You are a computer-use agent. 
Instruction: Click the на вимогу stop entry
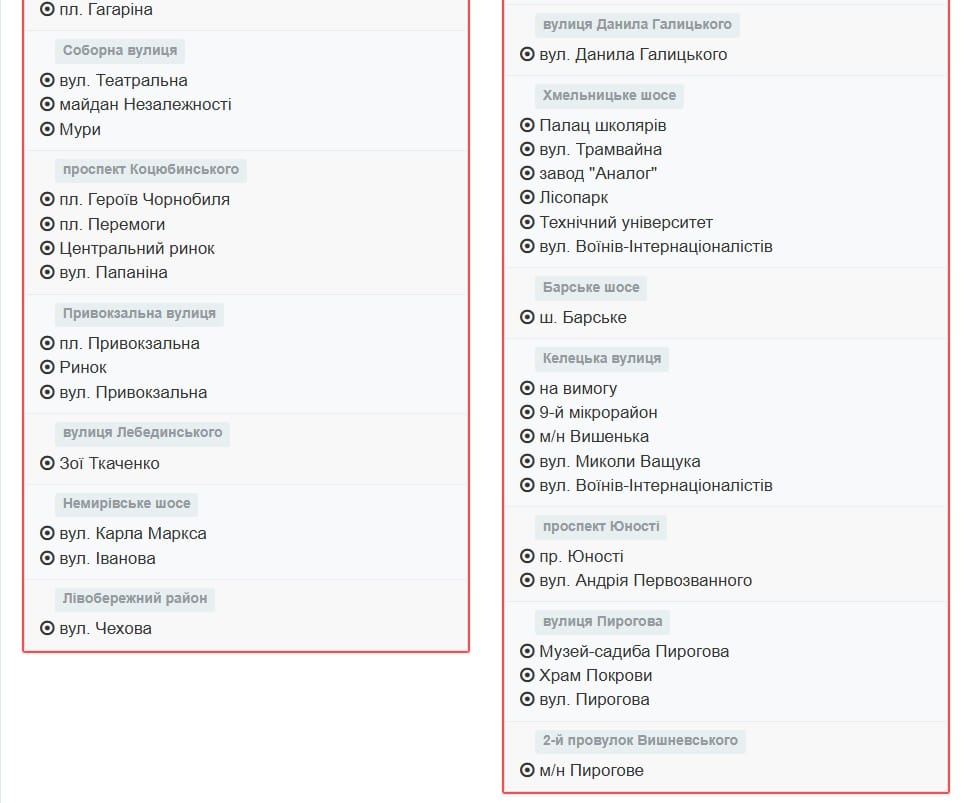577,387
